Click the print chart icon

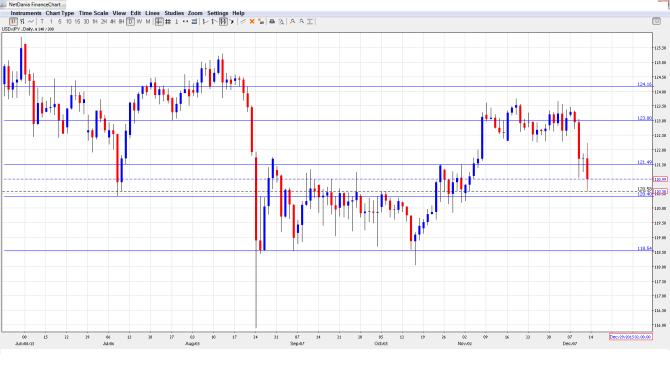(272, 21)
